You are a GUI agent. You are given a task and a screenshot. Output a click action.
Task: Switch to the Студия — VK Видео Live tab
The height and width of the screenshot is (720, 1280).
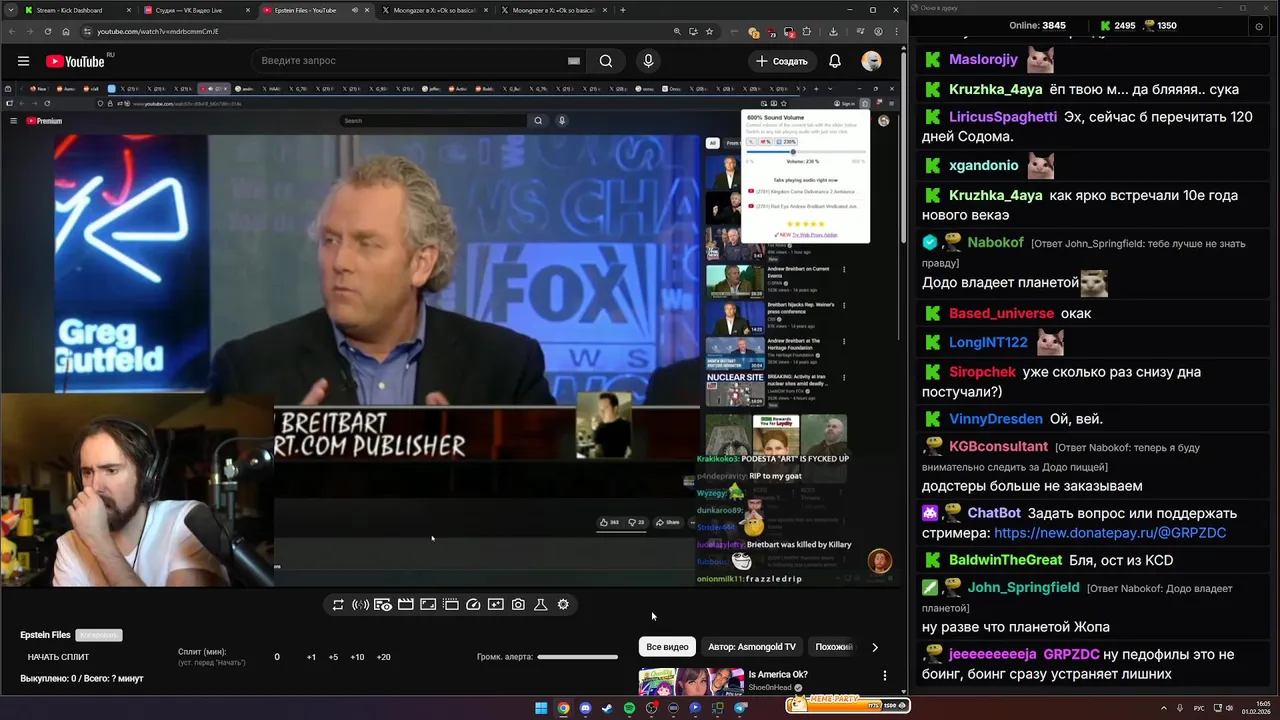point(198,10)
